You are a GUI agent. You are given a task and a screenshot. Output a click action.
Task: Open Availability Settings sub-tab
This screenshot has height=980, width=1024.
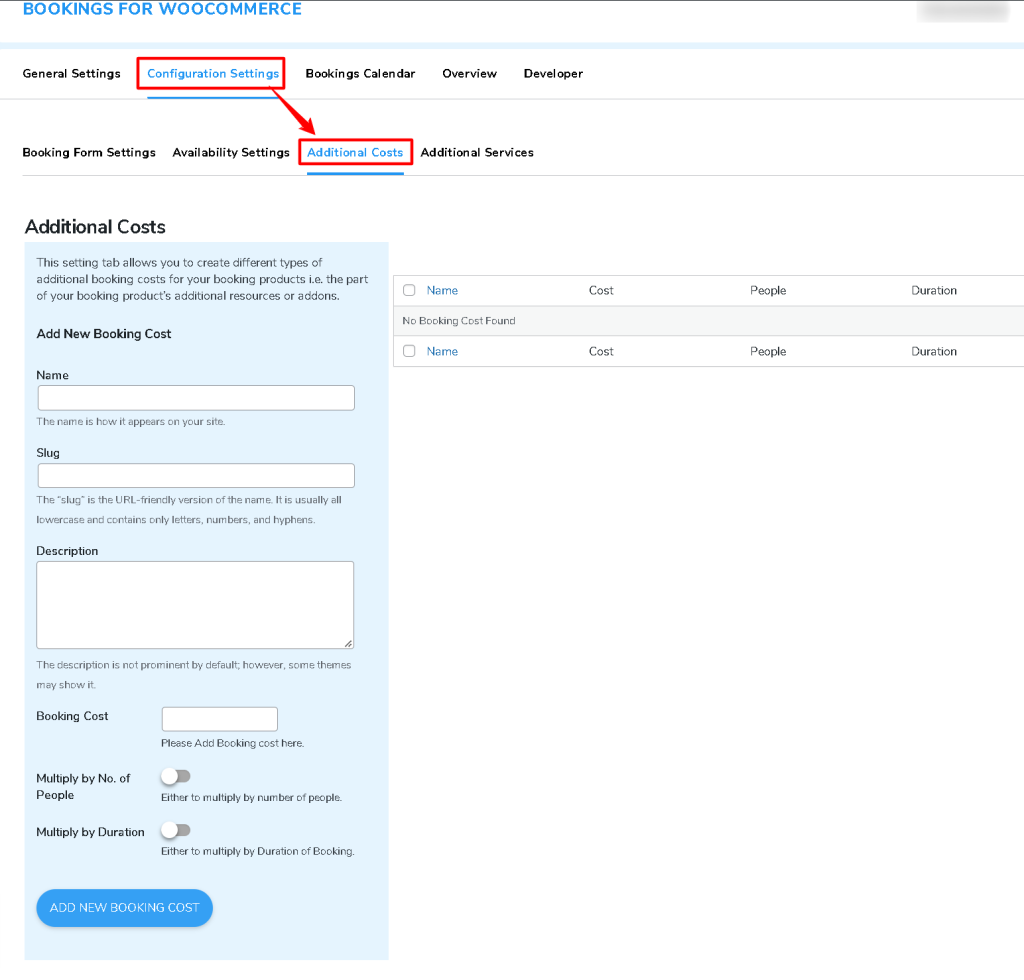tap(231, 152)
